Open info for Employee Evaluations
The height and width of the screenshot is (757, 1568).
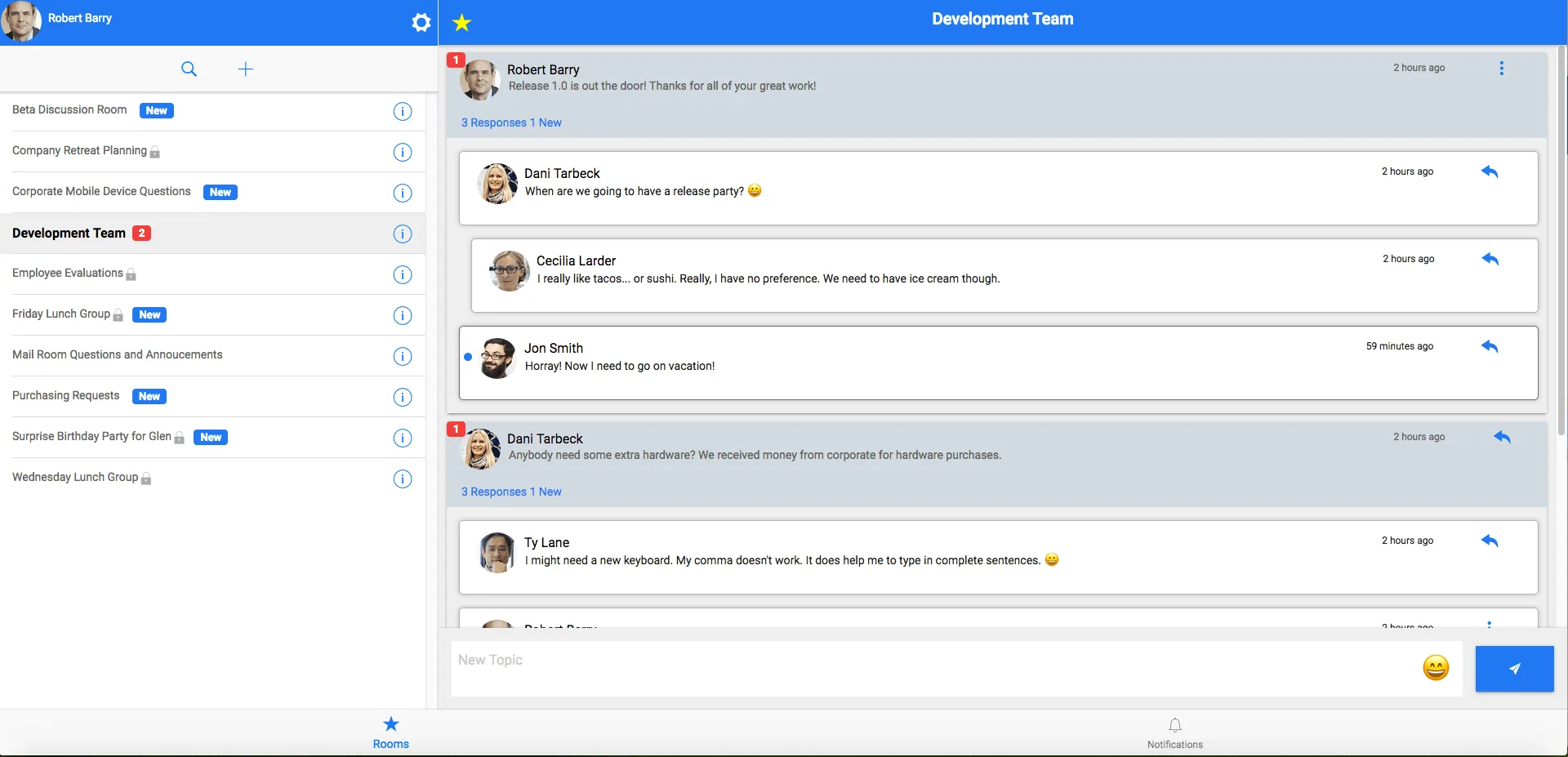pos(403,274)
